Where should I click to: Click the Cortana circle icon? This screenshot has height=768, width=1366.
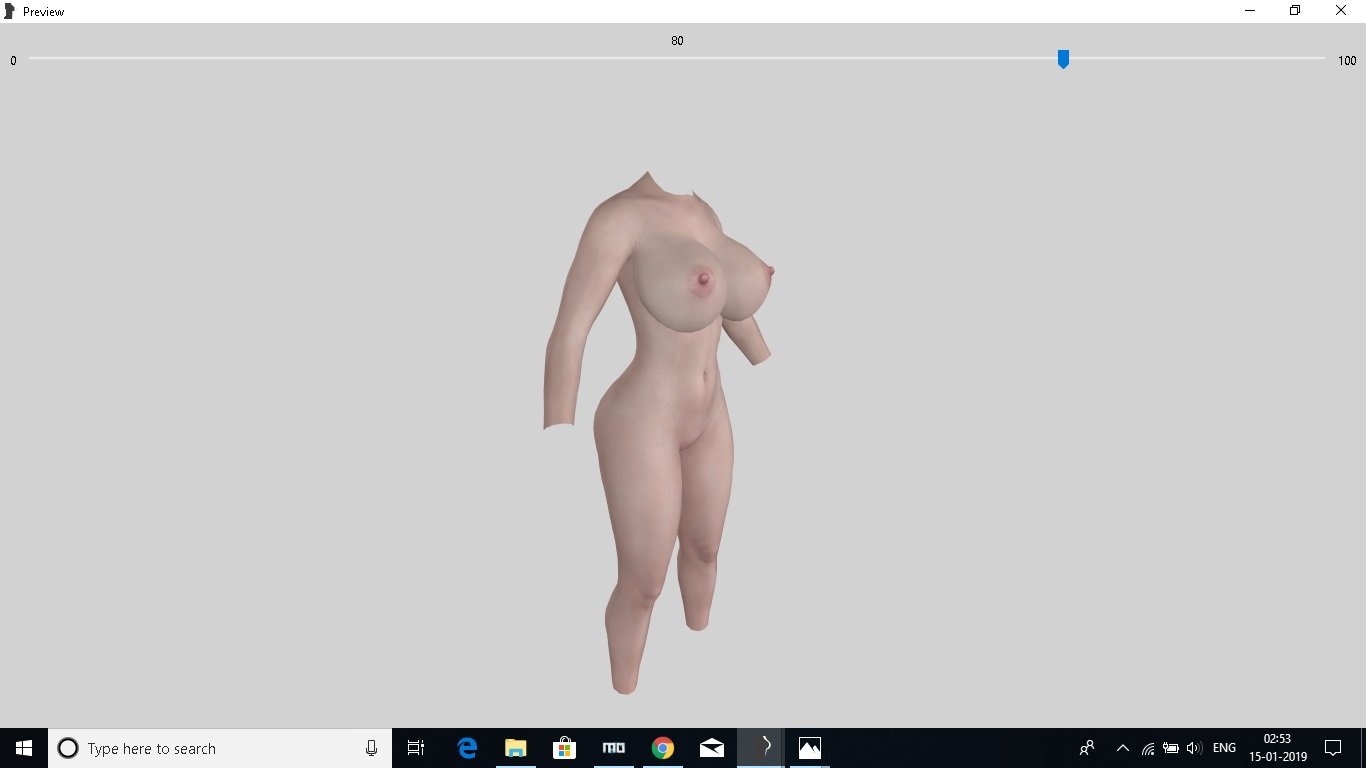pyautogui.click(x=68, y=748)
